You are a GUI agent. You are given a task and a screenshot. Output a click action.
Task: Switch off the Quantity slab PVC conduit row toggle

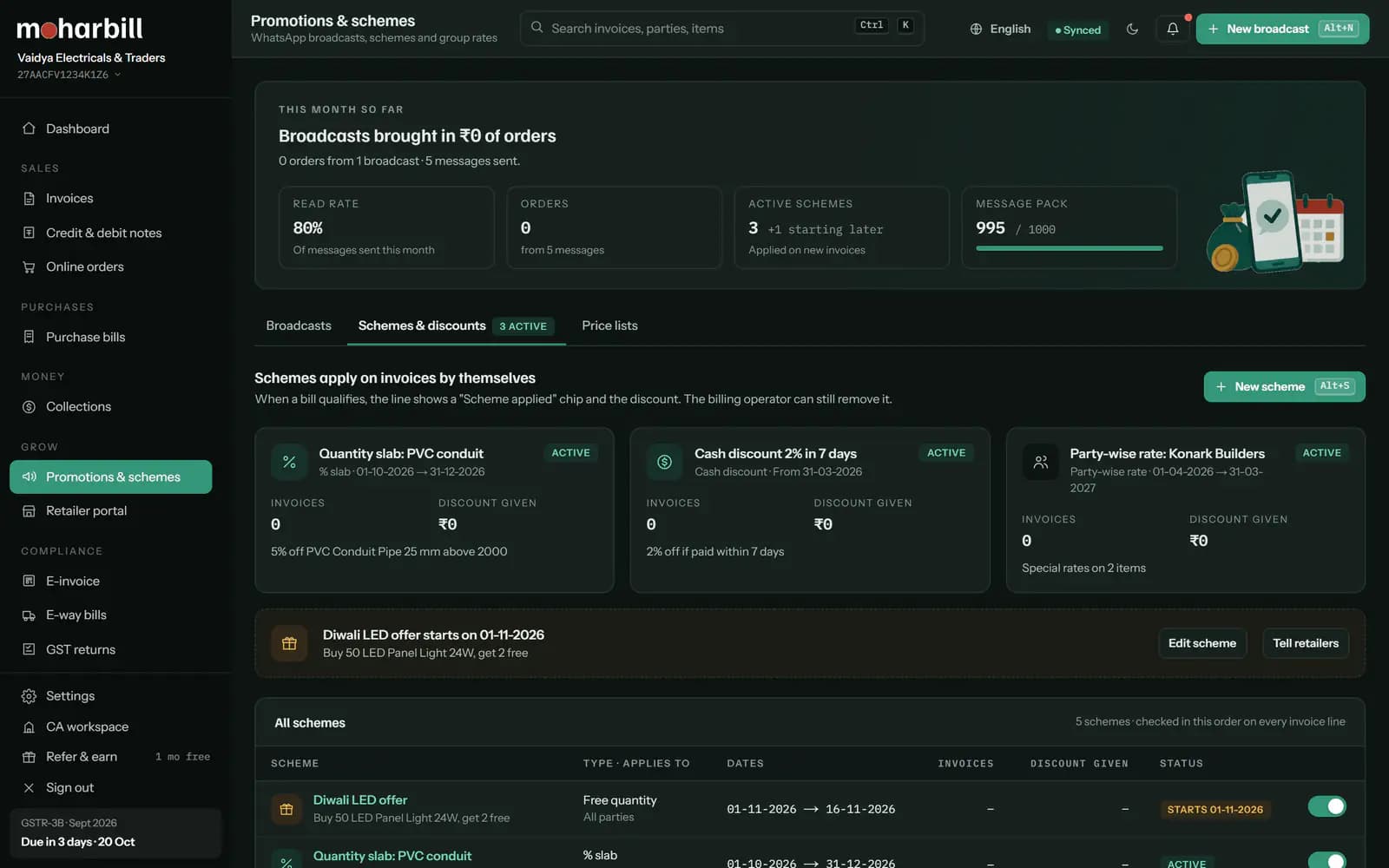pyautogui.click(x=1326, y=860)
